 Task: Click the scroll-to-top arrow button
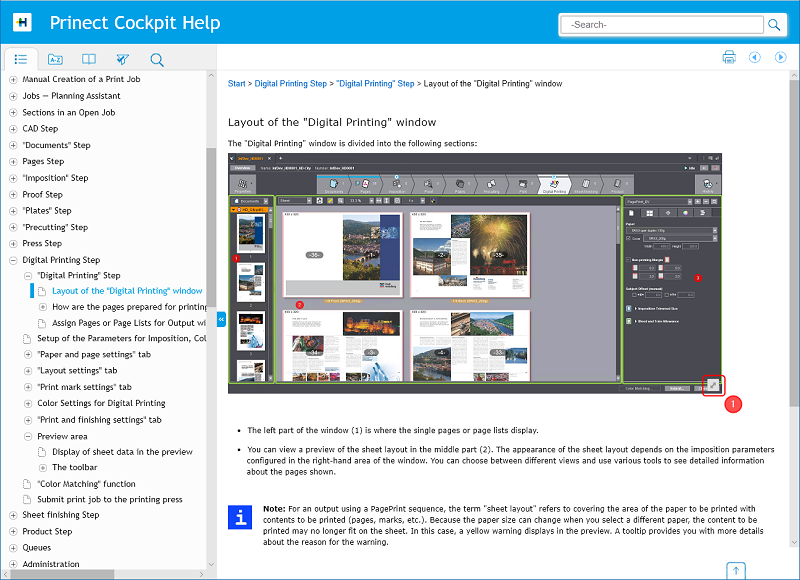tap(736, 570)
